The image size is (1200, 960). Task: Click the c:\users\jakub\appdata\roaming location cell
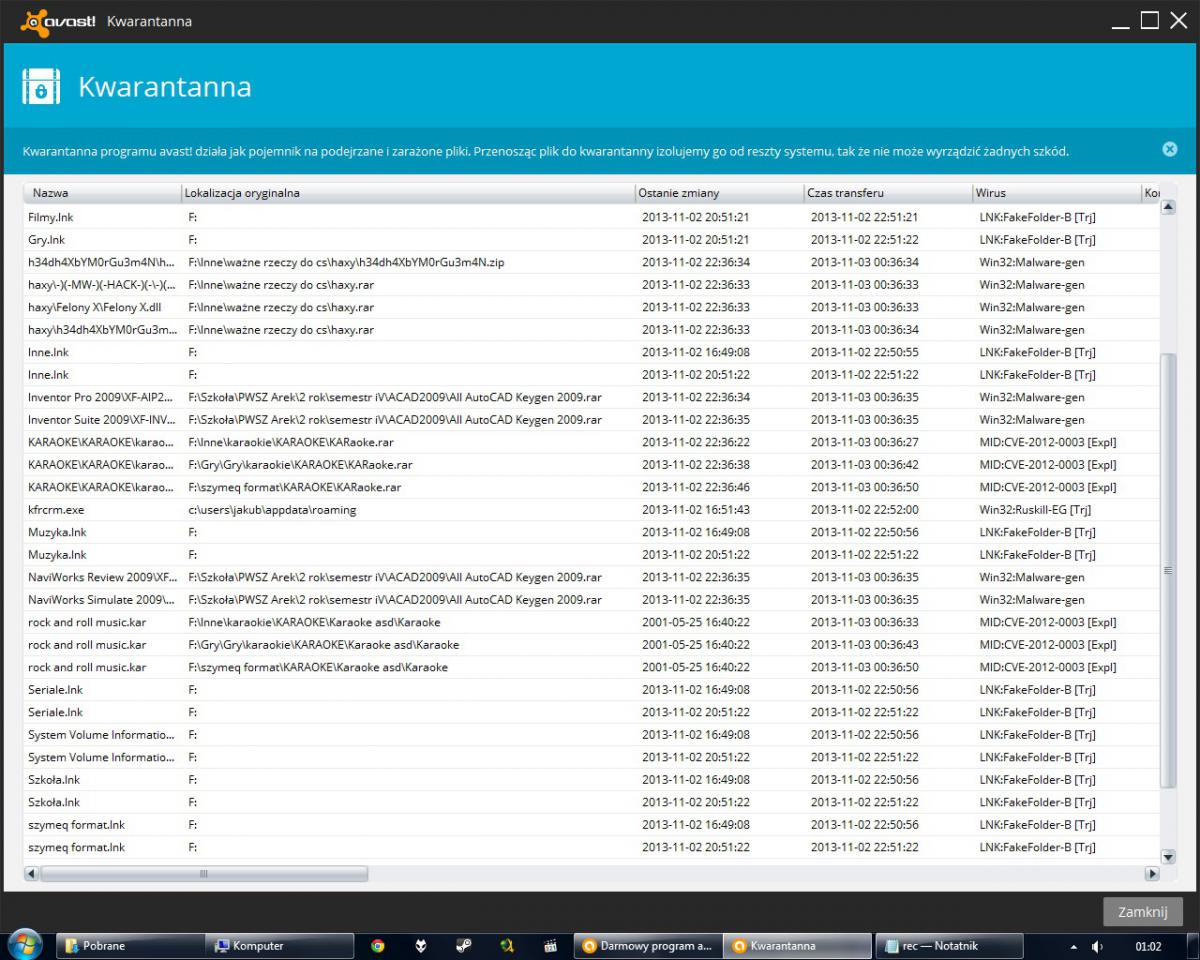[272, 510]
